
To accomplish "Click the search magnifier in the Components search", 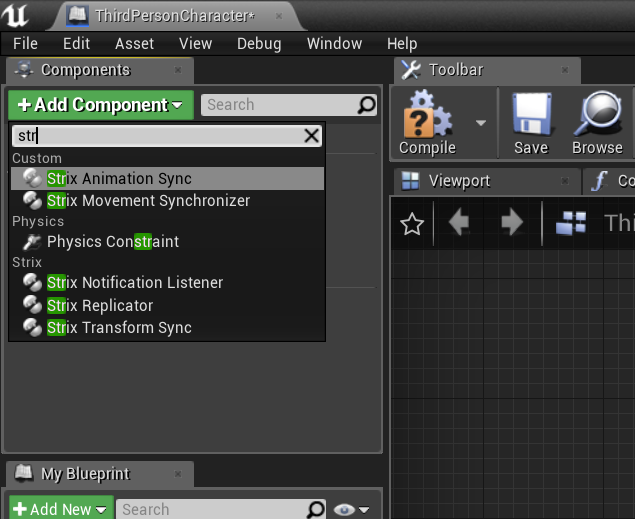I will click(367, 105).
